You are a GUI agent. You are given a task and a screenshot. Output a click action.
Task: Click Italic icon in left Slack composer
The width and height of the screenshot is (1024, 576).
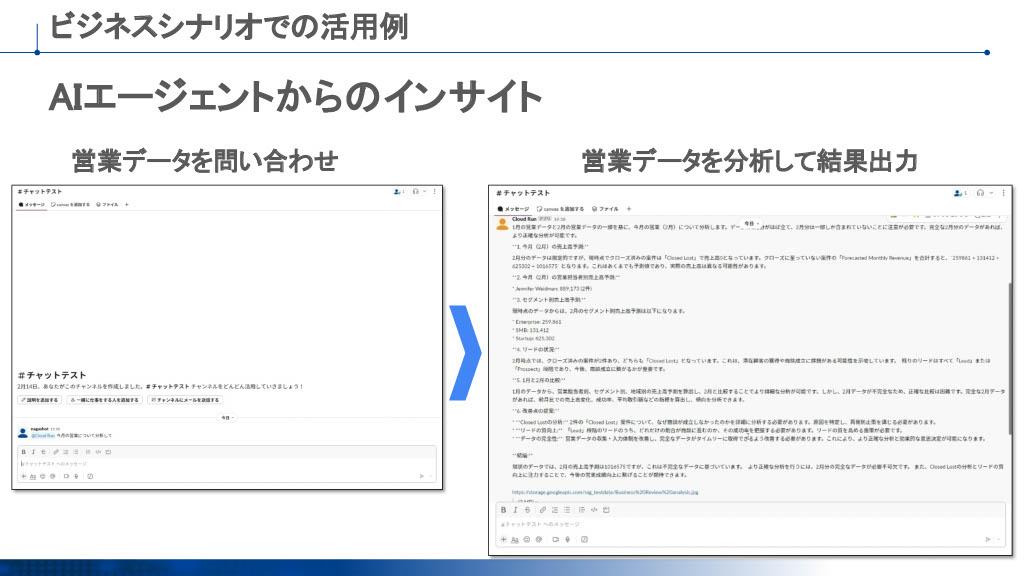pos(33,452)
